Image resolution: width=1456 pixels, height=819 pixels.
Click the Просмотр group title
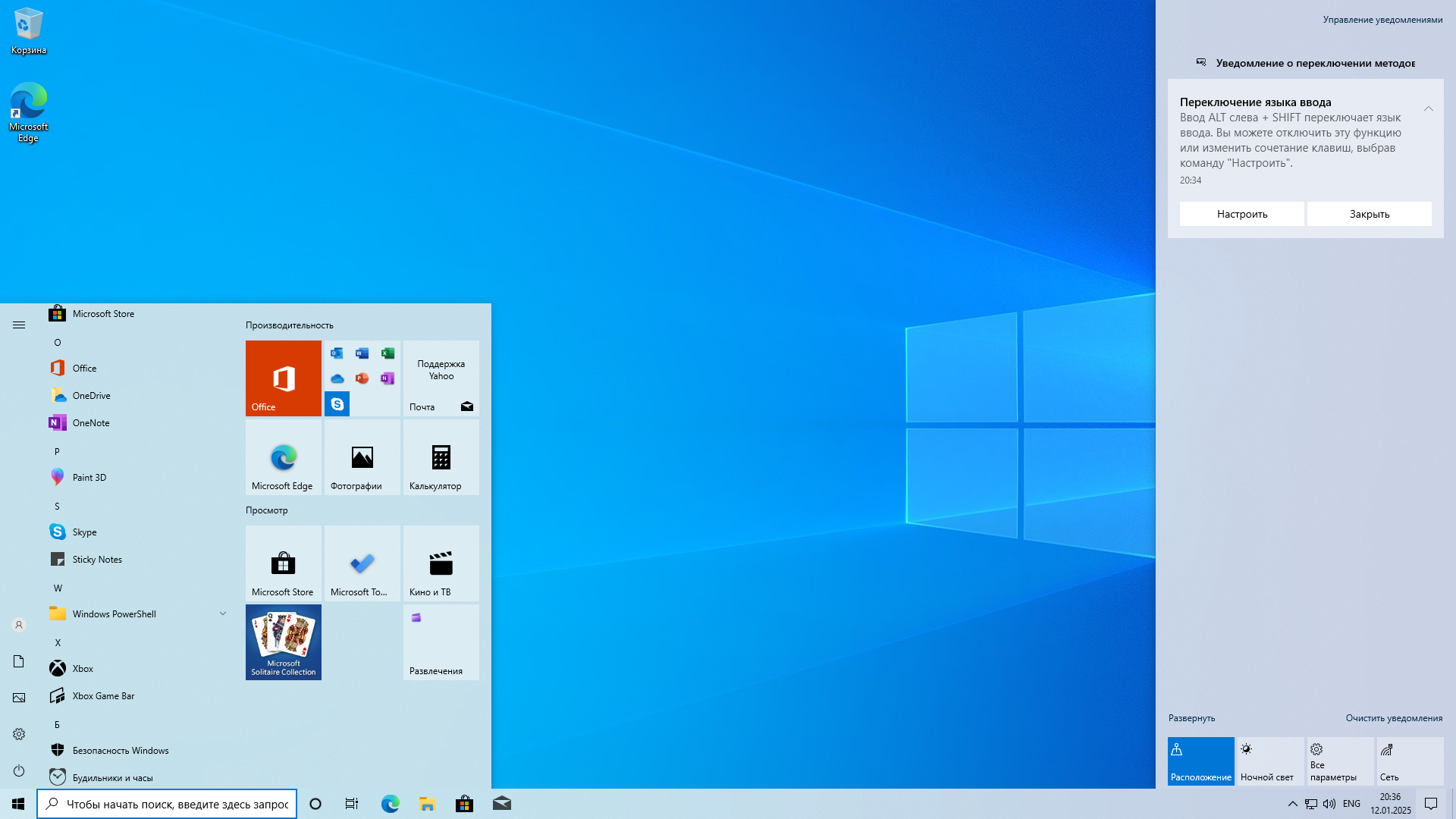tap(267, 510)
